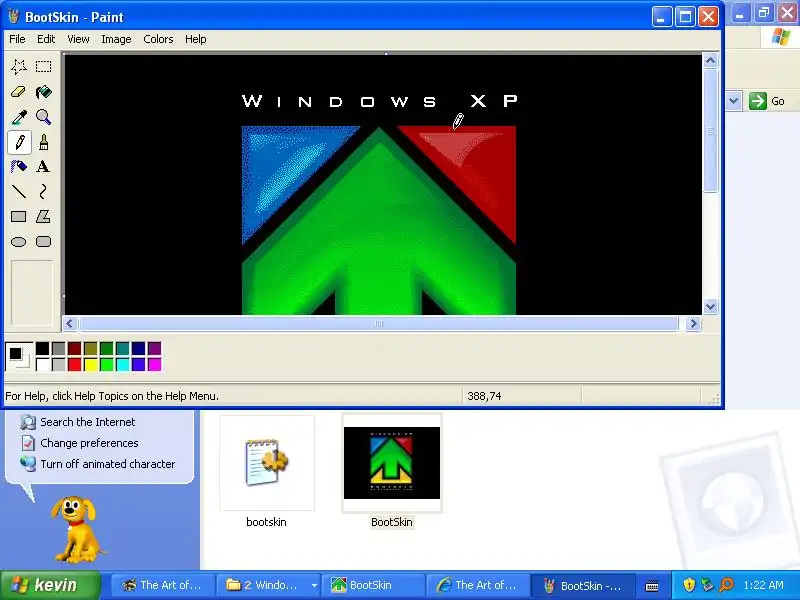Open the Start menu labeled kevin
Screen dimensions: 800x600
click(51, 585)
